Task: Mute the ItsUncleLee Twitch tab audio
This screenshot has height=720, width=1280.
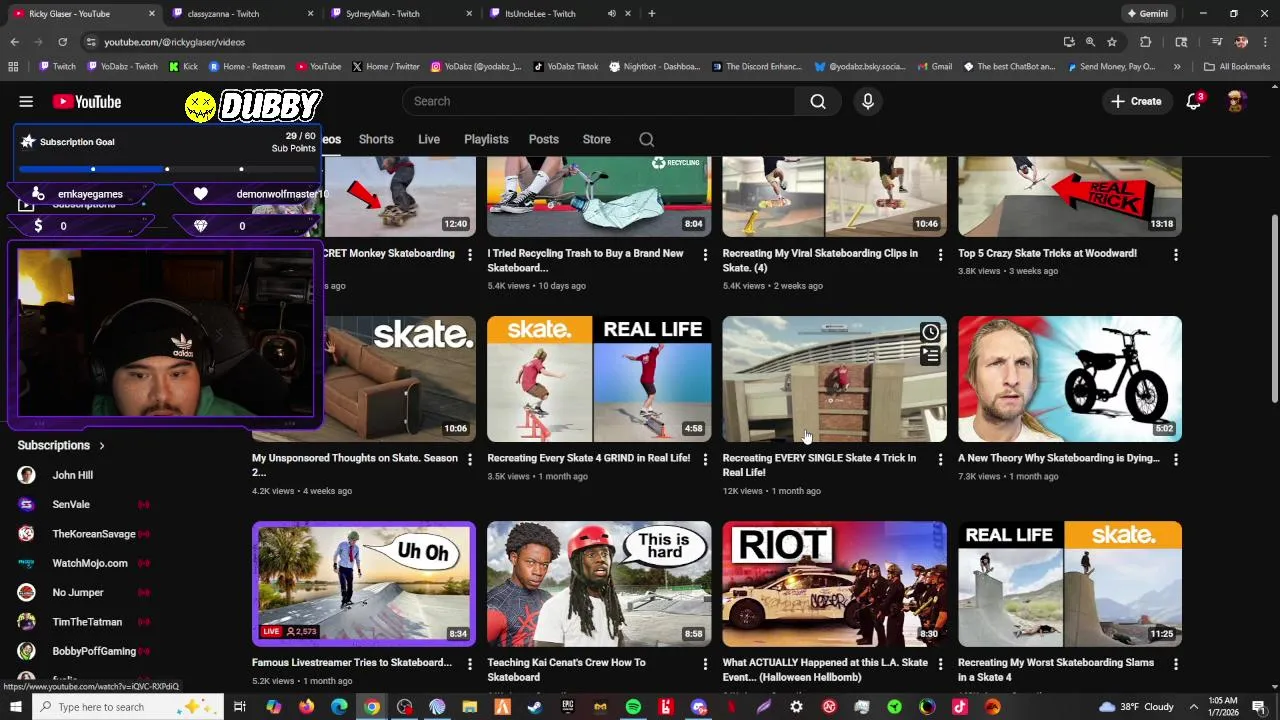Action: [x=611, y=14]
